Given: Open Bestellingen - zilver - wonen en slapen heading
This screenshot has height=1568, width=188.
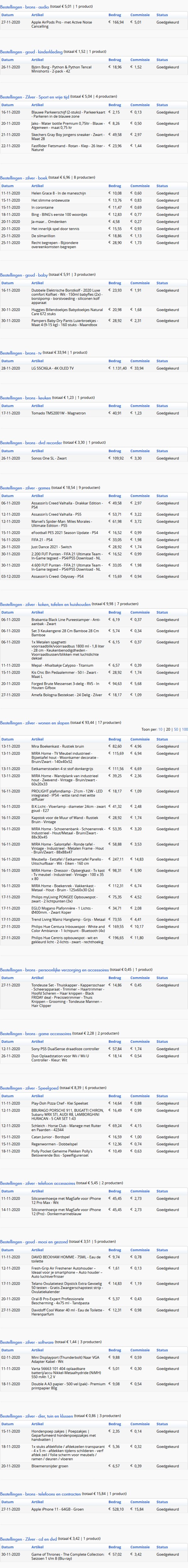Looking at the screenshot, I should point(35,723).
